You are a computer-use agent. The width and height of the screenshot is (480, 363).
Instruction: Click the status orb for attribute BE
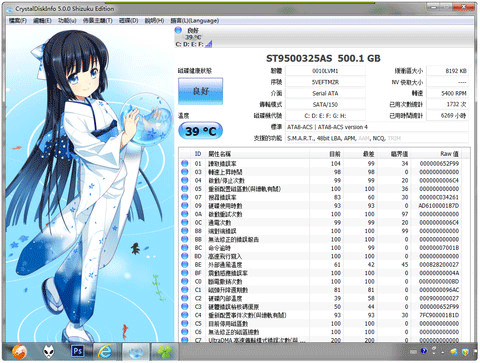184,265
